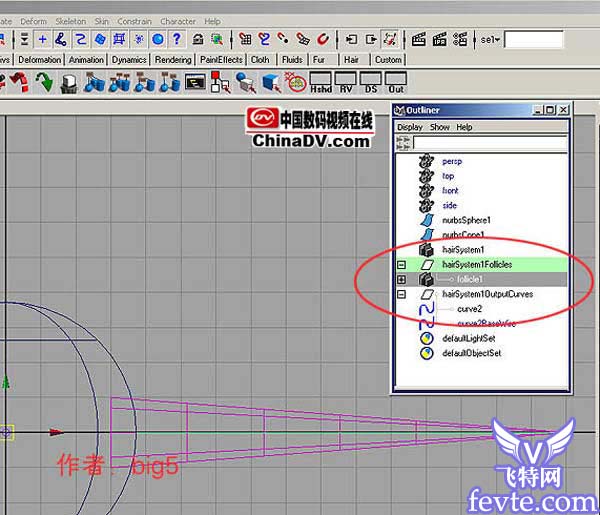Viewport: 600px width, 515px height.
Task: Toggle the handles (plus sign) selection mask
Action: pyautogui.click(x=42, y=39)
